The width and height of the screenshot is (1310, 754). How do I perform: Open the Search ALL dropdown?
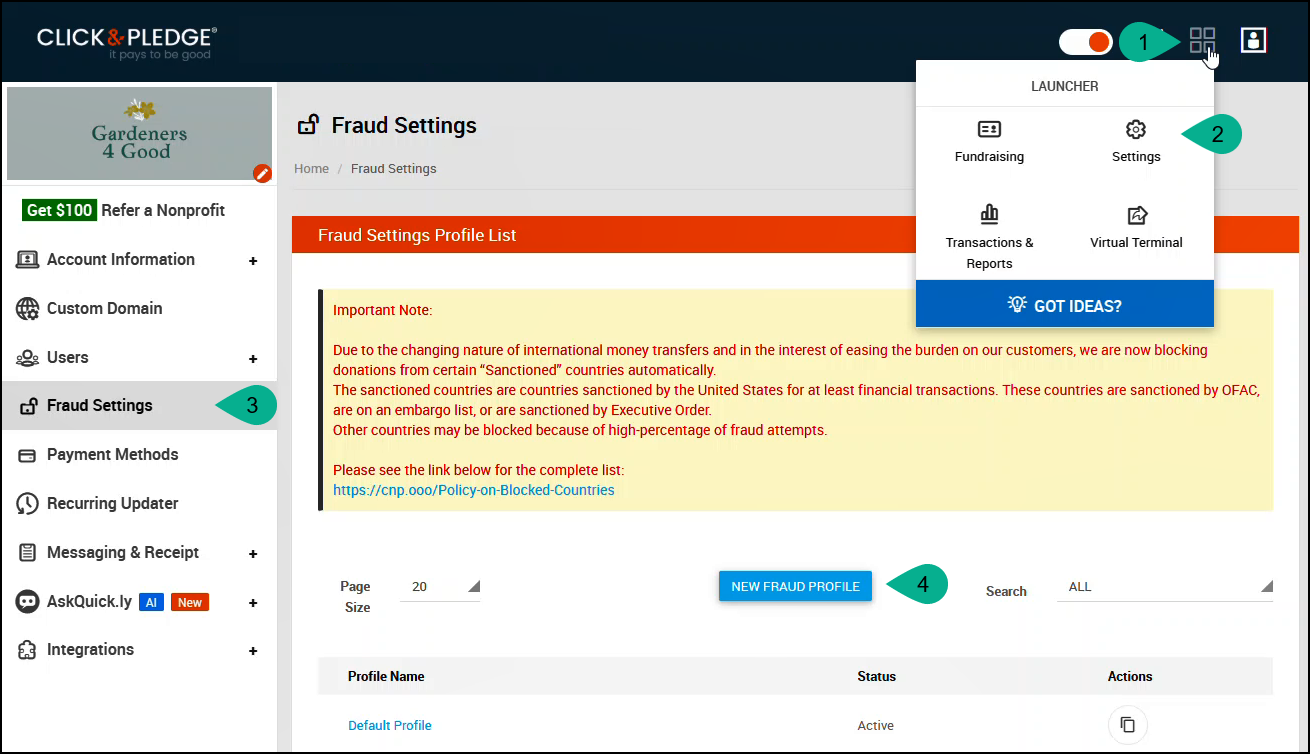point(1165,587)
